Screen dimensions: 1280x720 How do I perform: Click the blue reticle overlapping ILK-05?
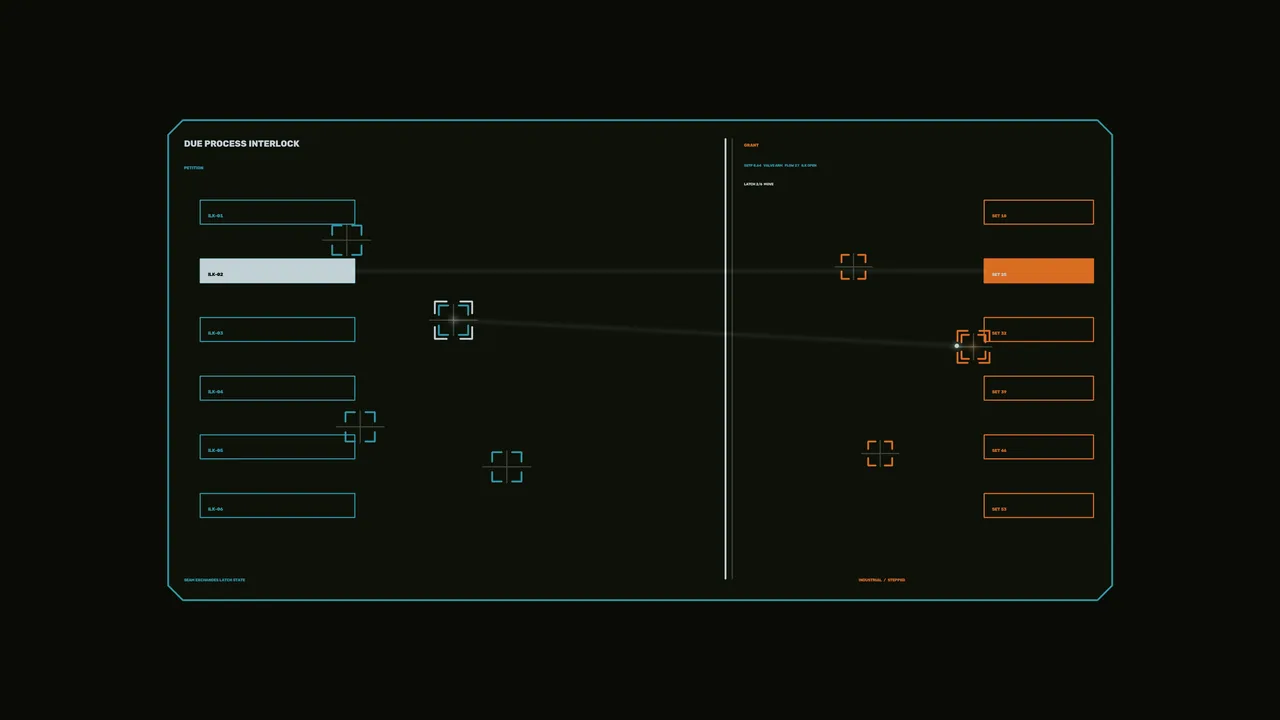click(x=360, y=427)
